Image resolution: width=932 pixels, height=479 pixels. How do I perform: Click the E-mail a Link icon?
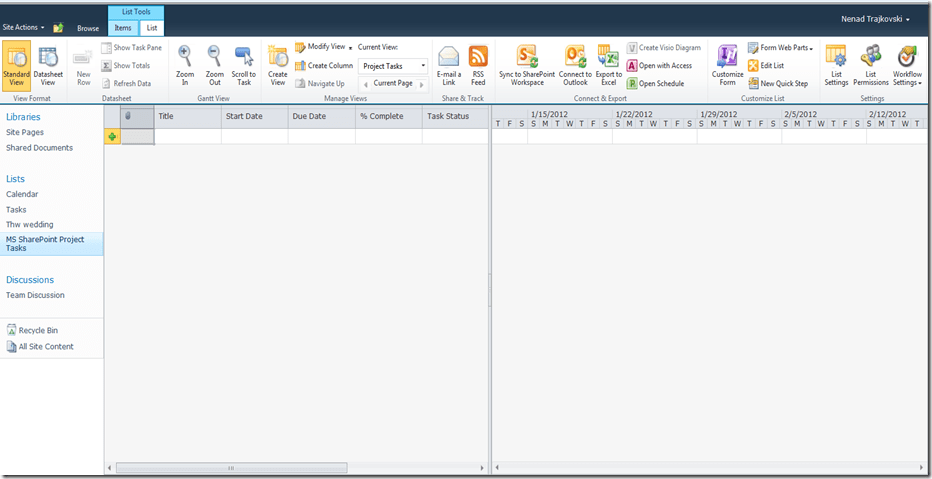(x=449, y=57)
